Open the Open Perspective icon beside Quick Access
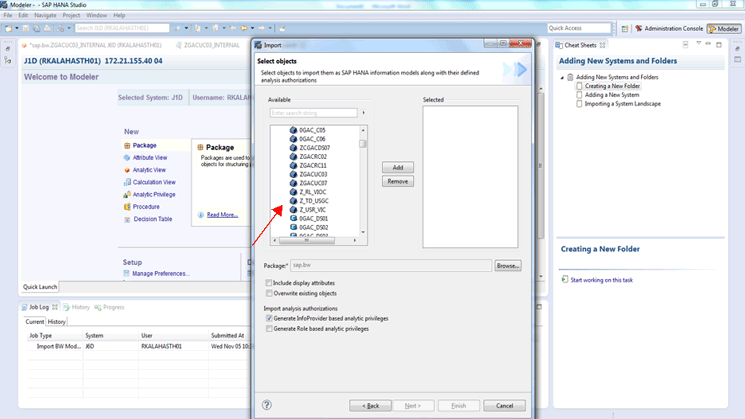 625,29
